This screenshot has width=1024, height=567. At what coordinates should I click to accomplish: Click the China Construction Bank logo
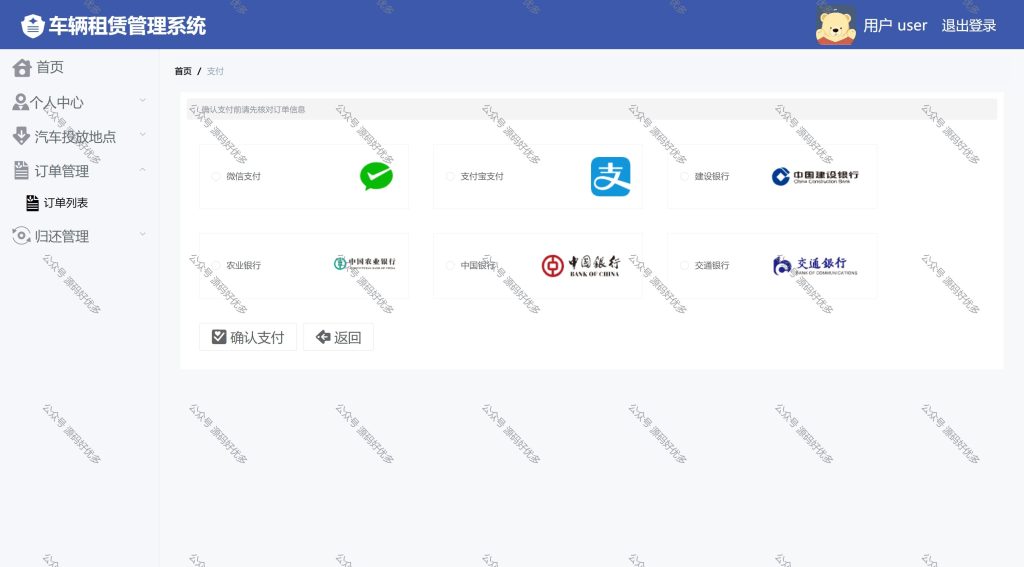(x=814, y=176)
